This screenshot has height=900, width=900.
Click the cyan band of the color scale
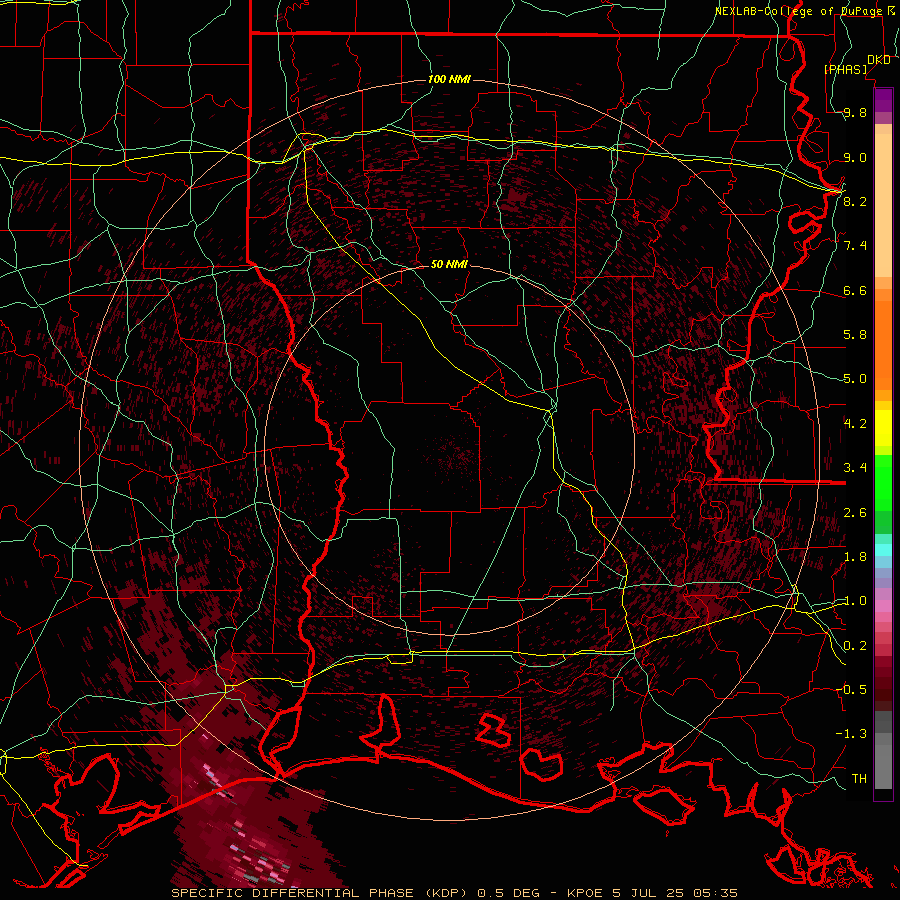tap(883, 549)
